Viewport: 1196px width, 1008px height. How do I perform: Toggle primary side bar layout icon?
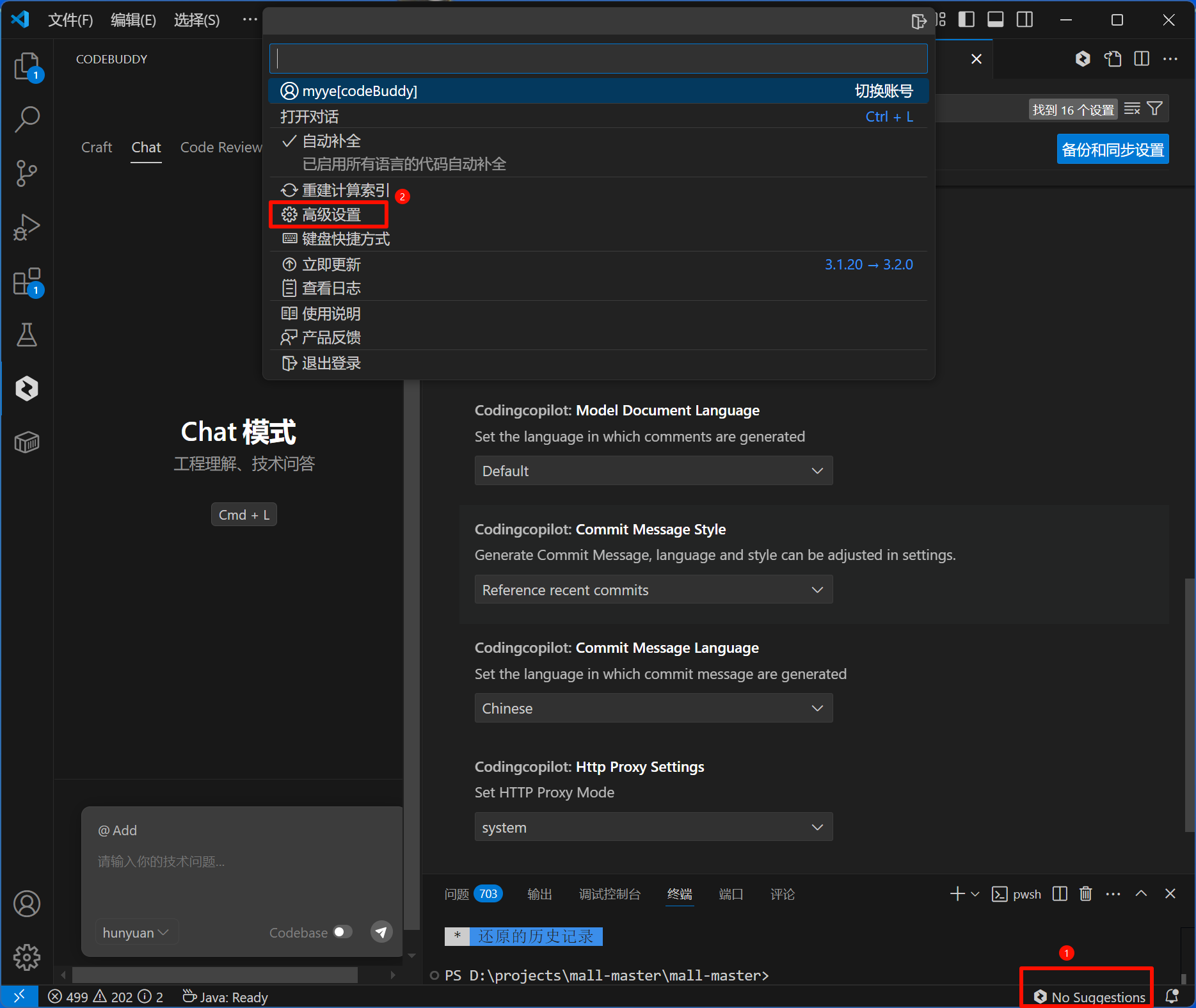pos(966,20)
